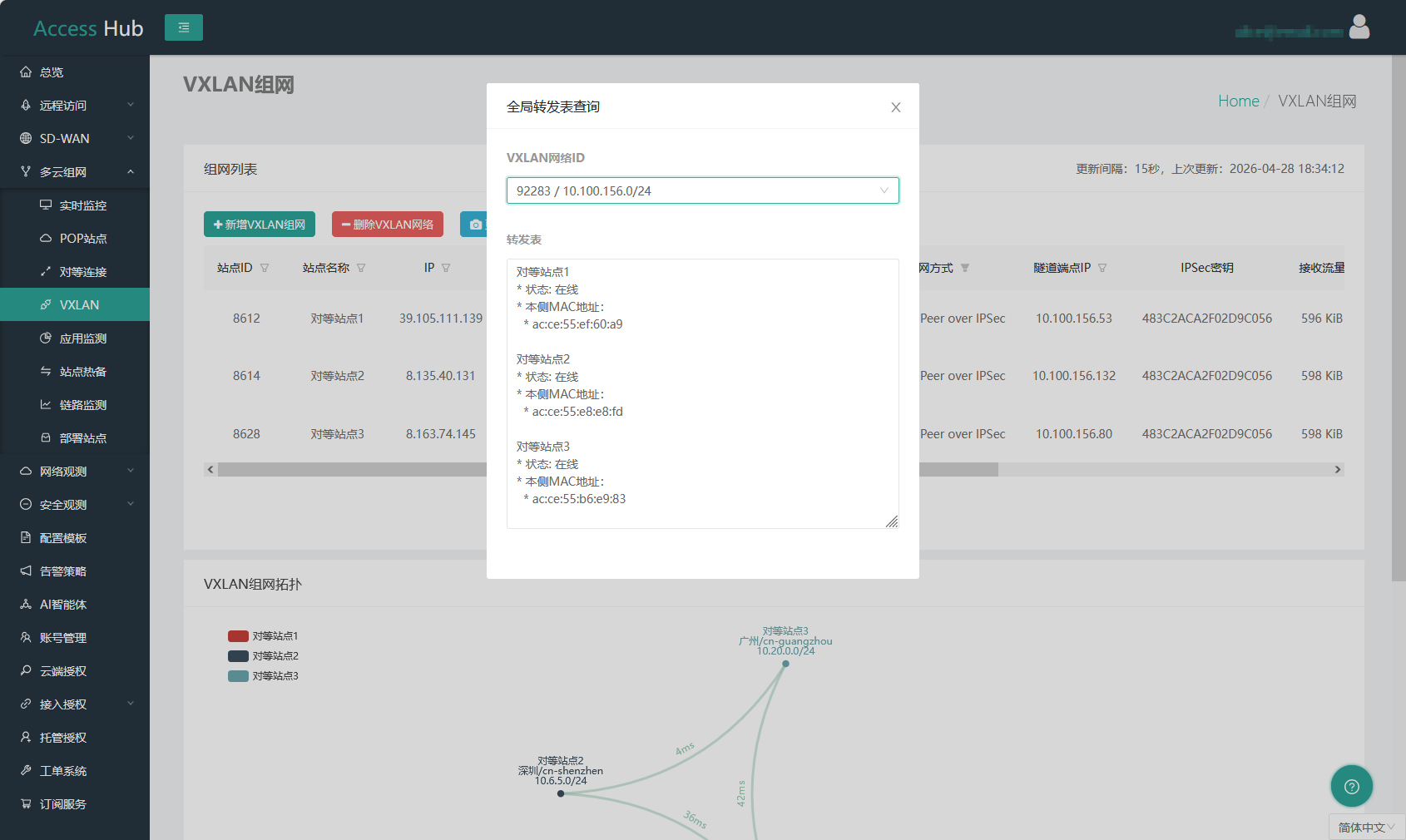The image size is (1406, 840).
Task: Click the 对等站点2 topology node
Action: [x=561, y=793]
